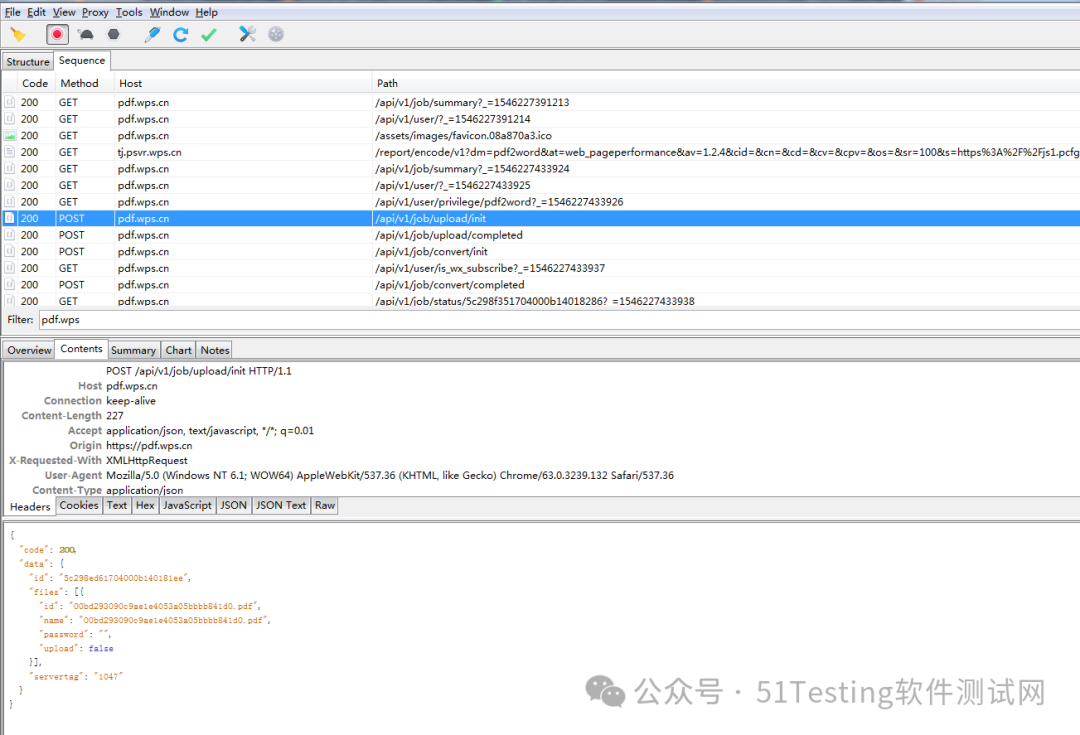Switch to the Text sub-tab
This screenshot has height=735, width=1080.
[x=117, y=505]
